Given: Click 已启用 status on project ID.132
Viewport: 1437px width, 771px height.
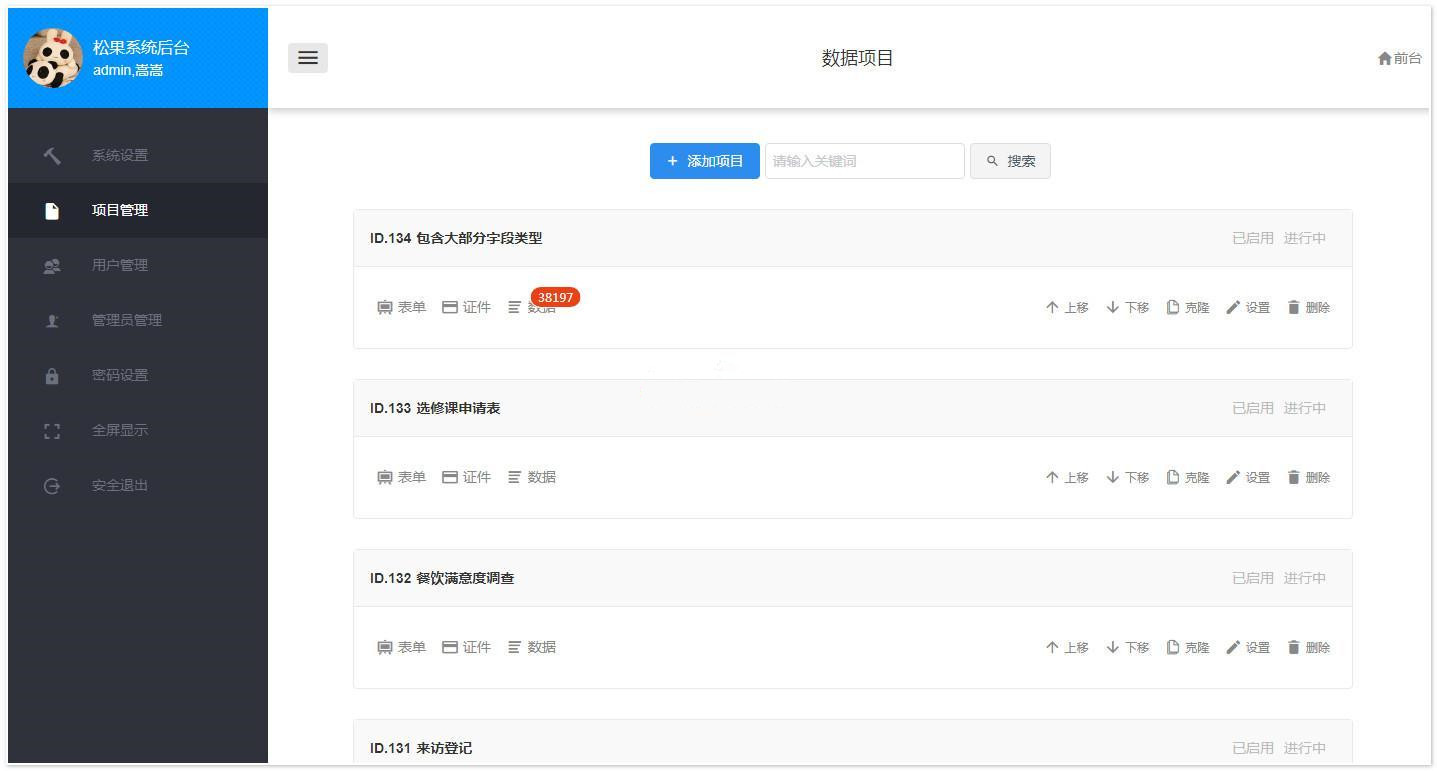Looking at the screenshot, I should [1252, 577].
